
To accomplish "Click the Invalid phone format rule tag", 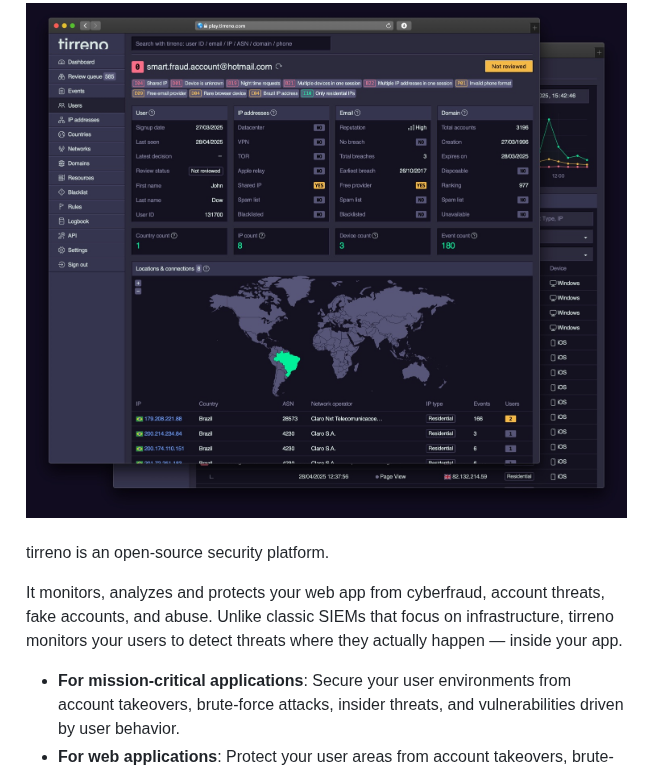I will click(484, 83).
